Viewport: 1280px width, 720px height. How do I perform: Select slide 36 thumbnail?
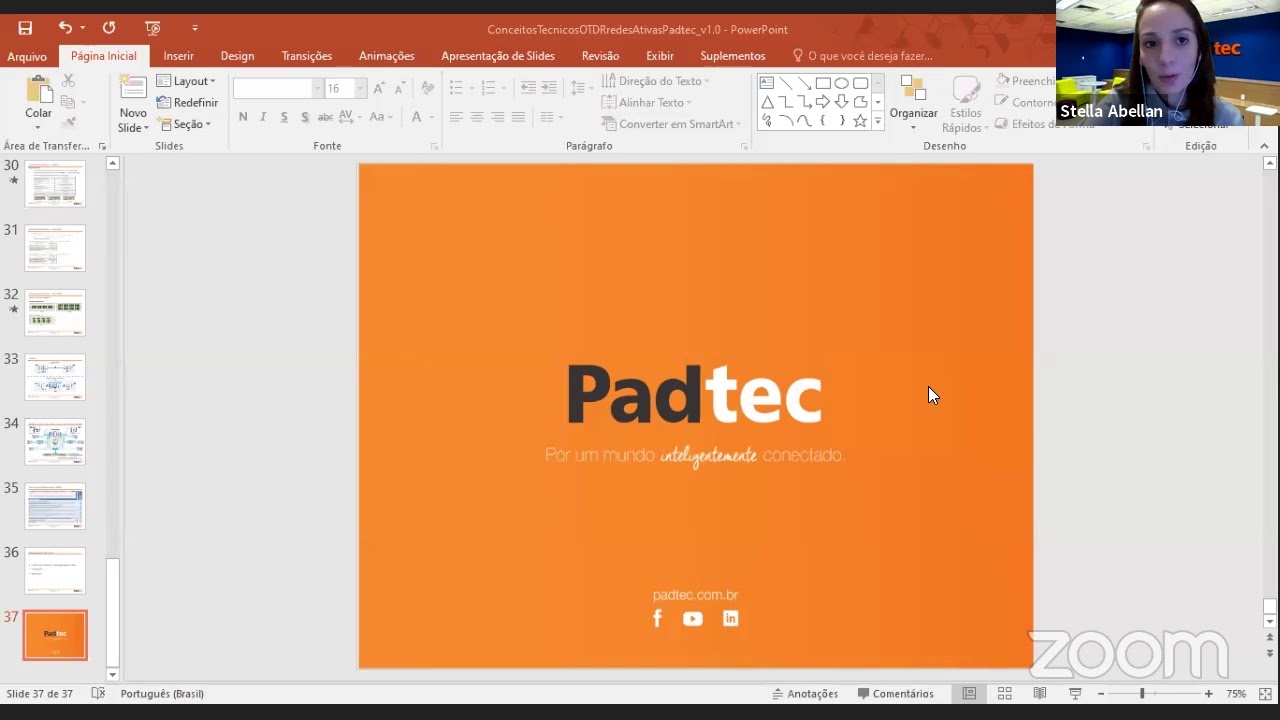tap(55, 570)
